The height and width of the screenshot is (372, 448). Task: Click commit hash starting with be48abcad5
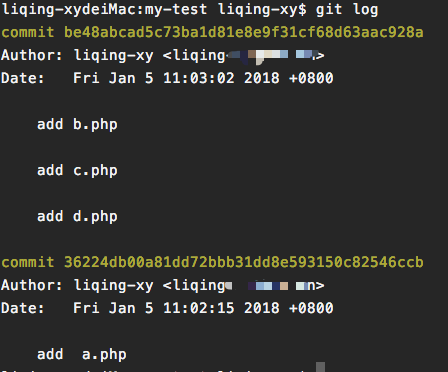pyautogui.click(x=244, y=32)
